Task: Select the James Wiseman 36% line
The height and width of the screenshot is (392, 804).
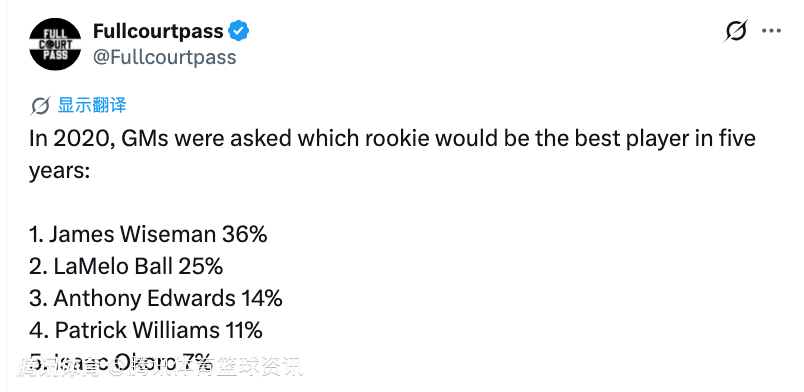Action: point(148,234)
